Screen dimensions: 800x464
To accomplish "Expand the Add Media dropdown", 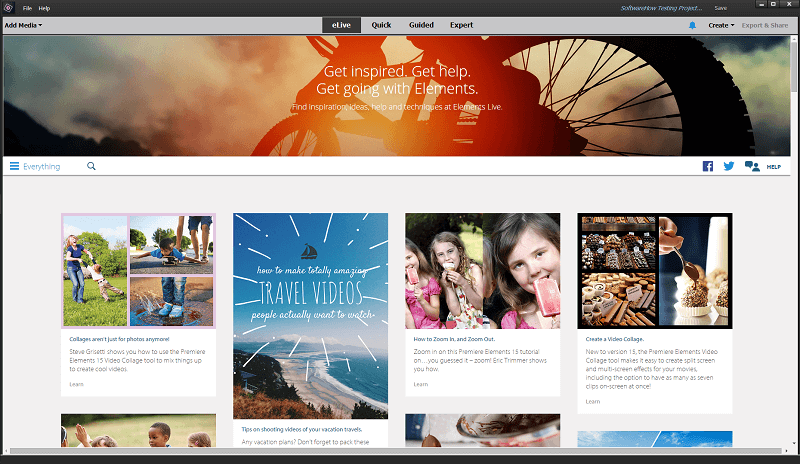I will pyautogui.click(x=23, y=25).
